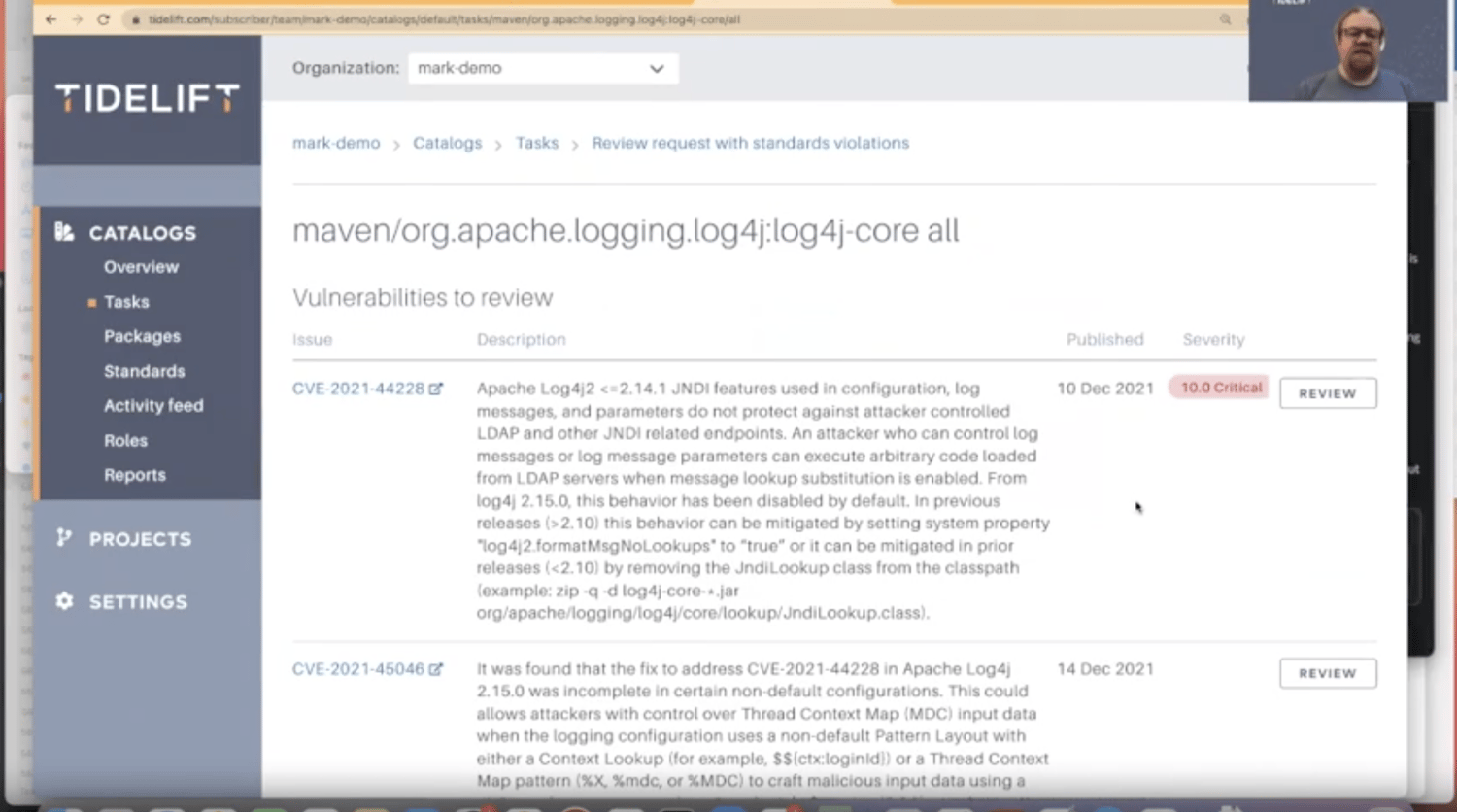Open Activity feed in sidebar
The image size is (1457, 812).
pos(153,406)
